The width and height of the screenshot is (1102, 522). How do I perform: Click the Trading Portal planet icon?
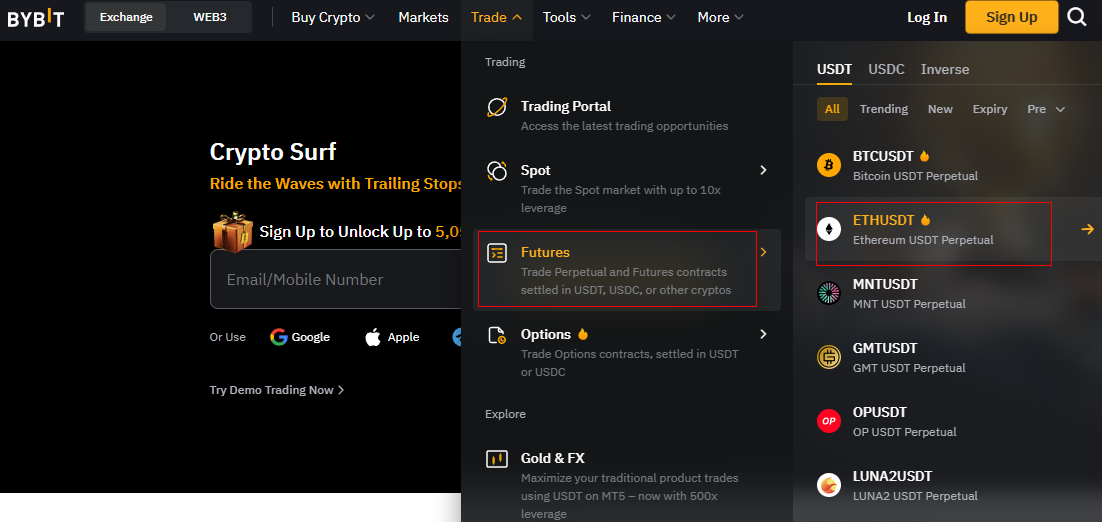coord(497,107)
